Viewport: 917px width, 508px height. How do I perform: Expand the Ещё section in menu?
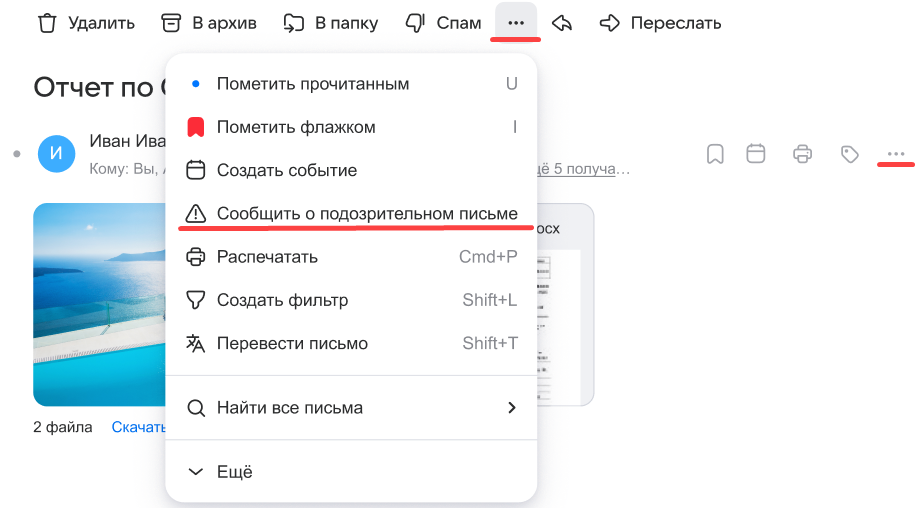pos(234,472)
